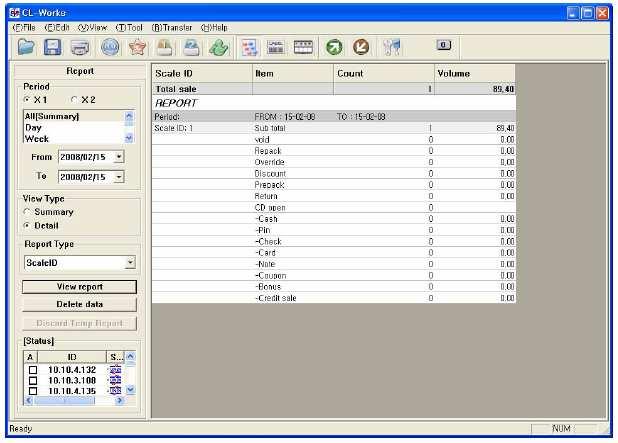Click the Item column header
This screenshot has height=443, width=618.
coord(293,74)
